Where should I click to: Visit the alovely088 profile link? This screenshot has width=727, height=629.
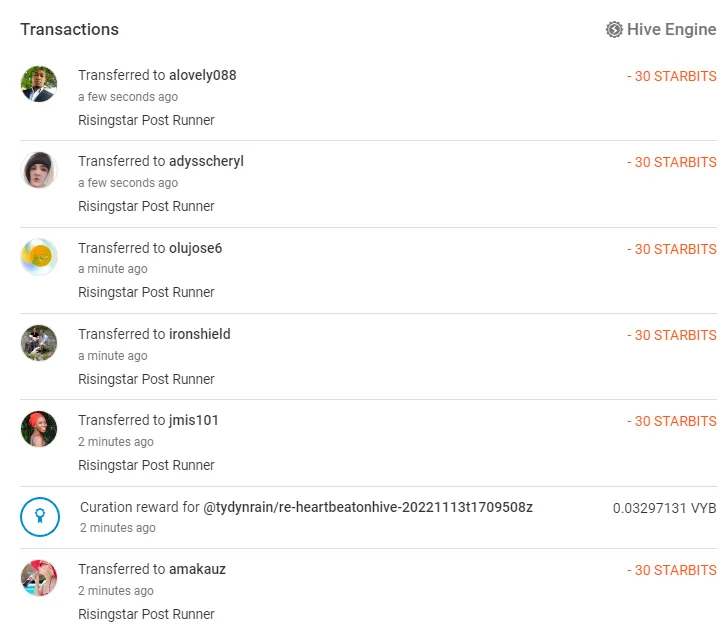point(203,75)
